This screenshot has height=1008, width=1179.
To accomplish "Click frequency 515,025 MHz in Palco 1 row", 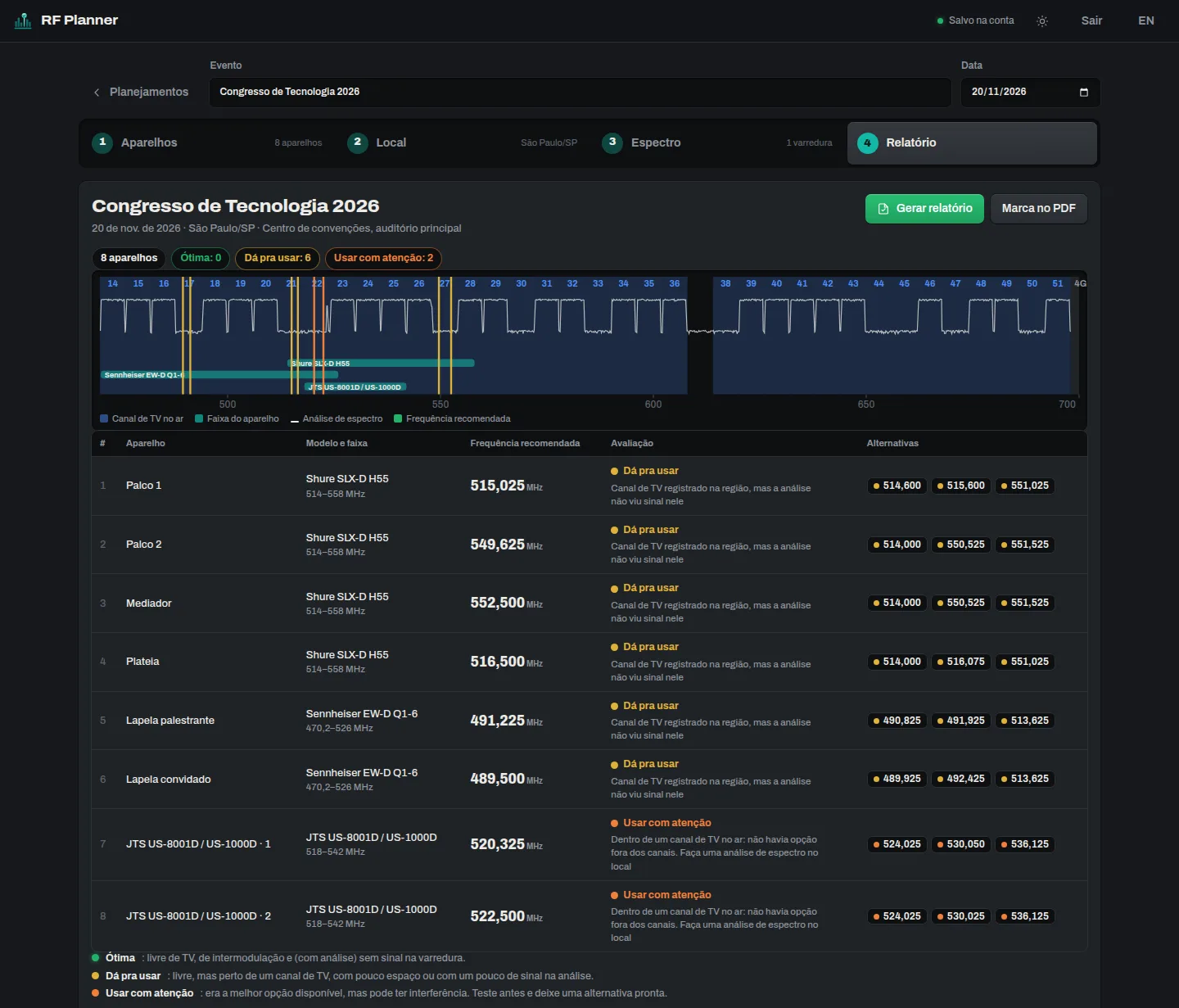I will coord(506,486).
